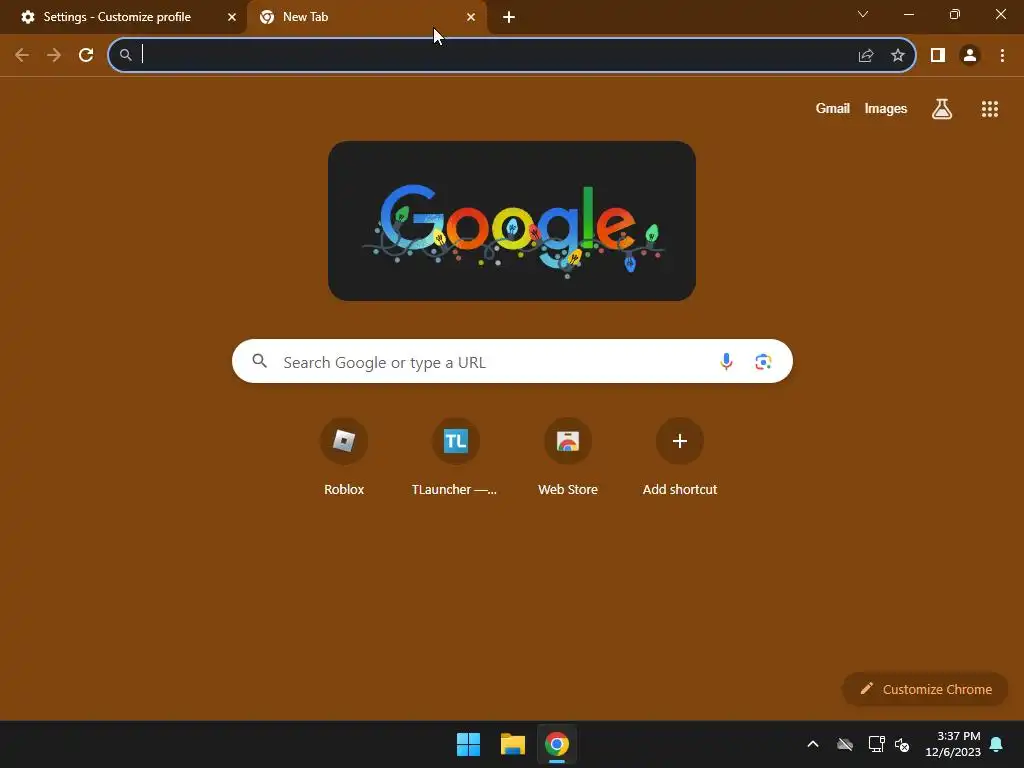1024x768 pixels.
Task: Open the network status tray icon
Action: [x=876, y=744]
